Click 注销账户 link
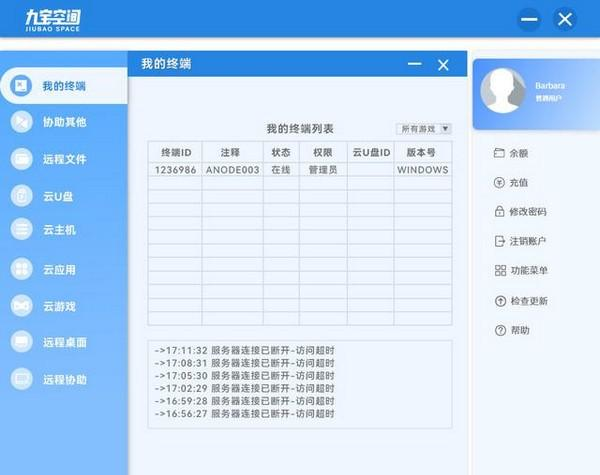The height and width of the screenshot is (475, 600). tap(528, 241)
